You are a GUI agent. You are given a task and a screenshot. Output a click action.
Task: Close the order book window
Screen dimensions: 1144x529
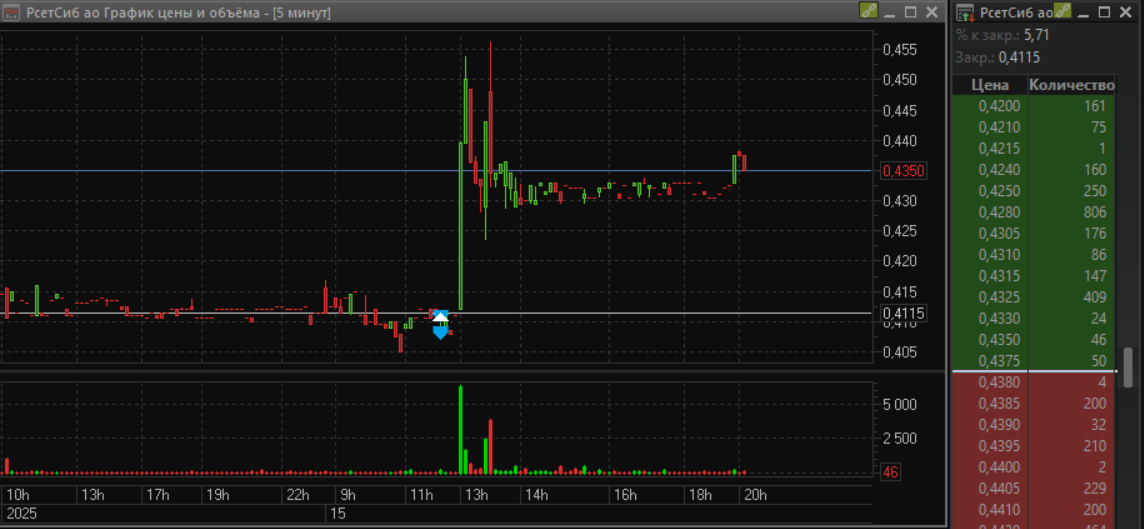[1126, 12]
